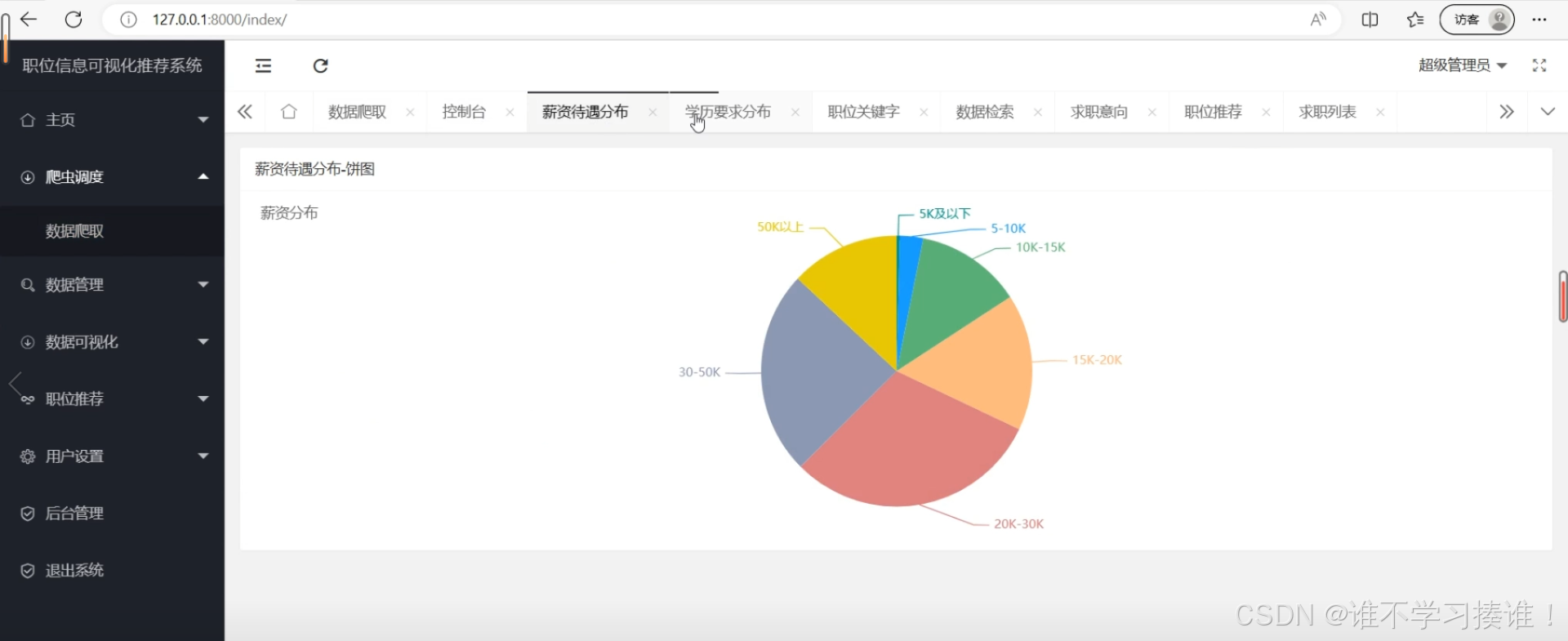This screenshot has width=1568, height=641.
Task: Select 数据爬取 in the sidebar submenu
Action: tap(113, 231)
